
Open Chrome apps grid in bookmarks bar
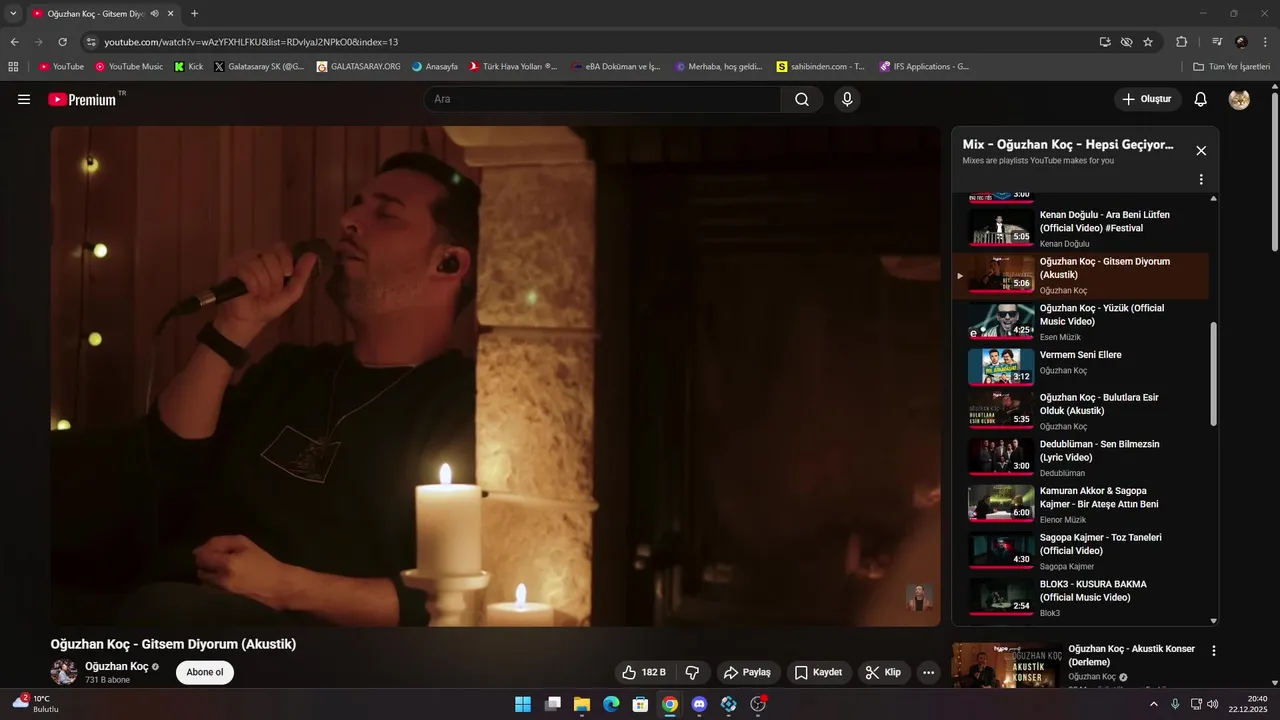click(13, 67)
